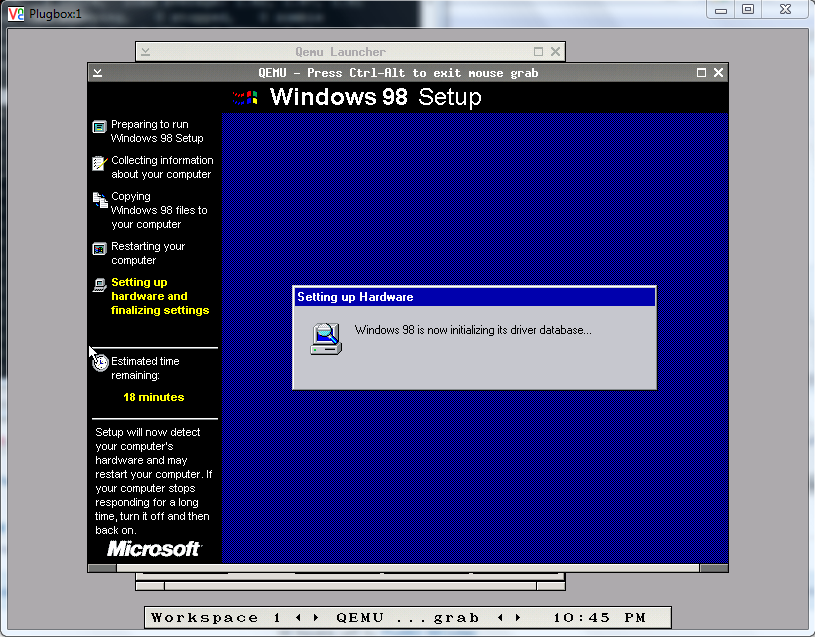Click the Collecting information about your computer text
815x637 pixels.
point(162,167)
